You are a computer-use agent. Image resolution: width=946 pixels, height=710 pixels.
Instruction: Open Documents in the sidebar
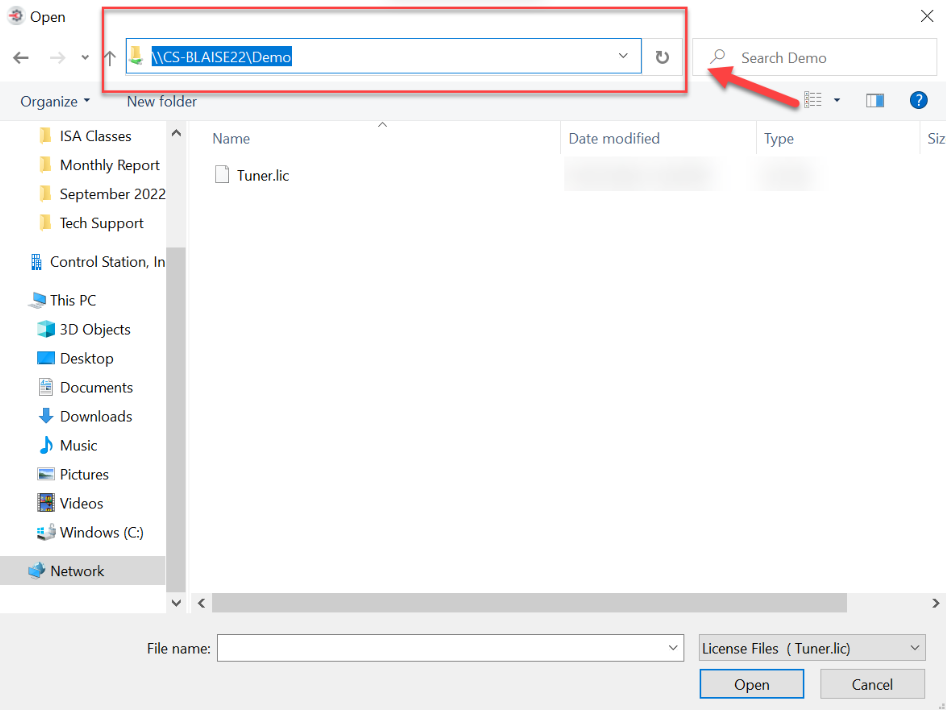click(x=96, y=387)
